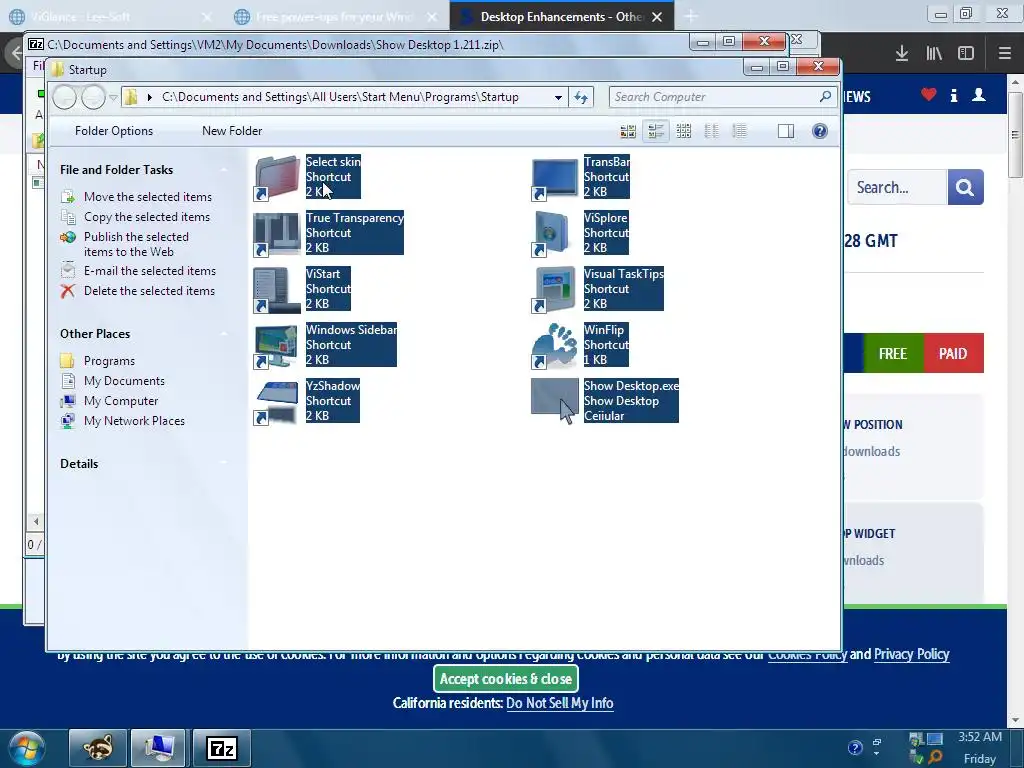
Task: Click Move the selected items
Action: [148, 197]
